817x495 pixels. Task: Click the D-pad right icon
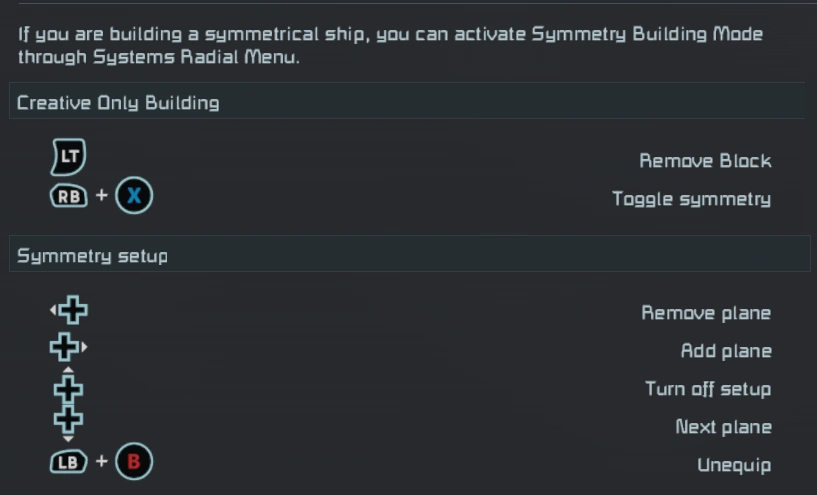point(66,348)
